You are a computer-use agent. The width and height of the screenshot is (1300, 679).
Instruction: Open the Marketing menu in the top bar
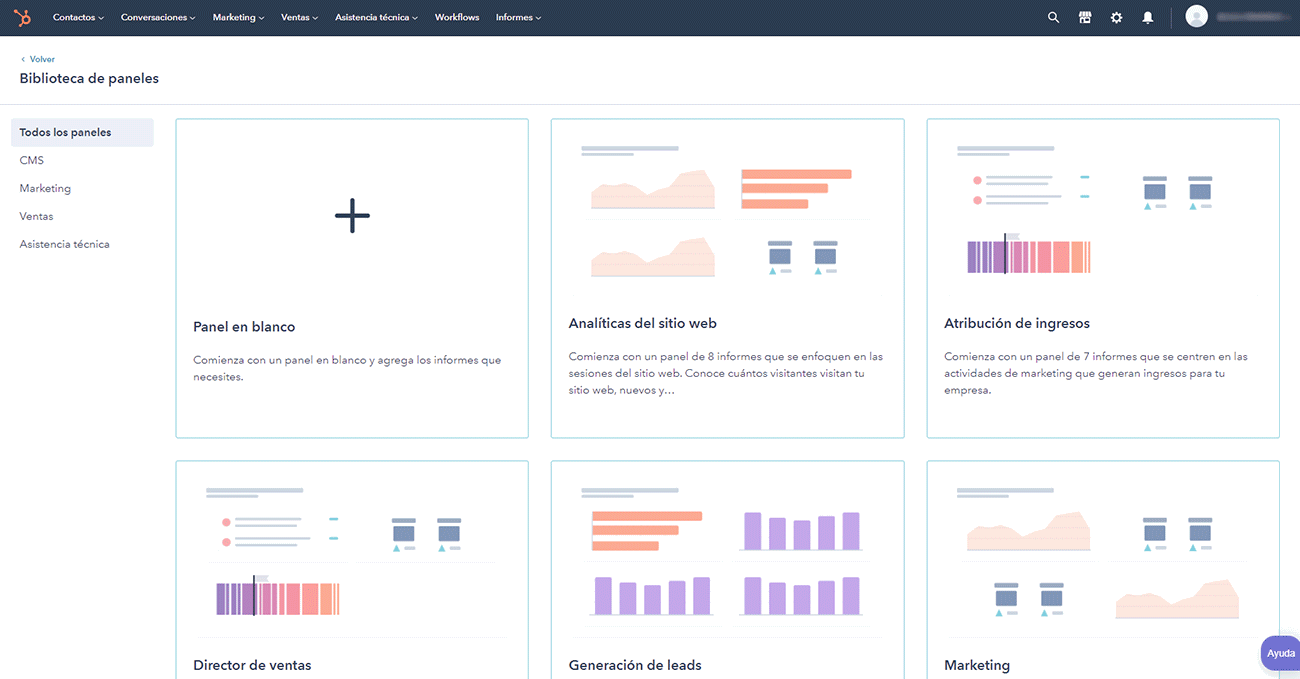(x=238, y=17)
